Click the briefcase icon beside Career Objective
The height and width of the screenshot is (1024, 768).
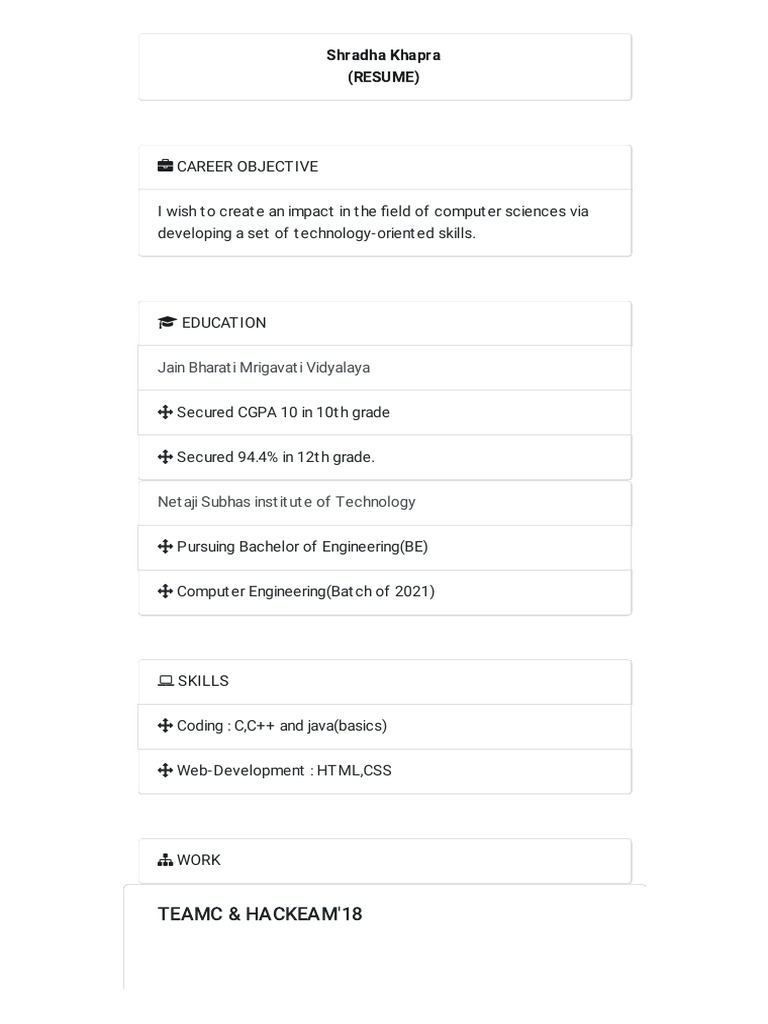click(165, 166)
